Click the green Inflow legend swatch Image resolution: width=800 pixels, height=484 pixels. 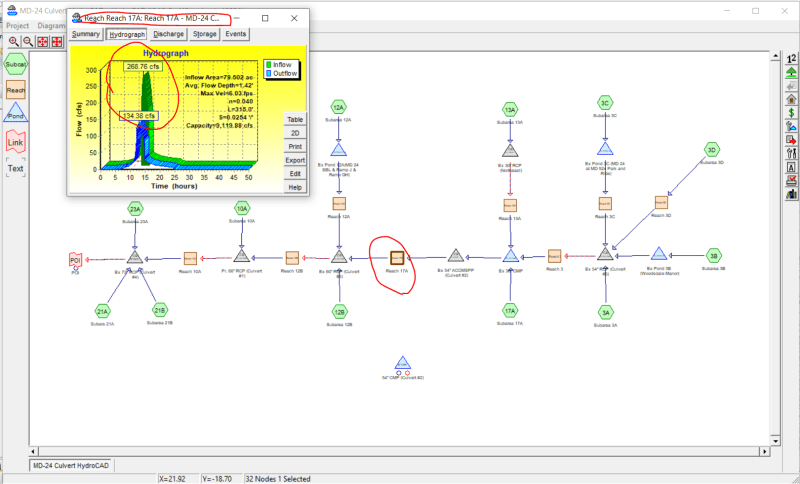[x=268, y=65]
